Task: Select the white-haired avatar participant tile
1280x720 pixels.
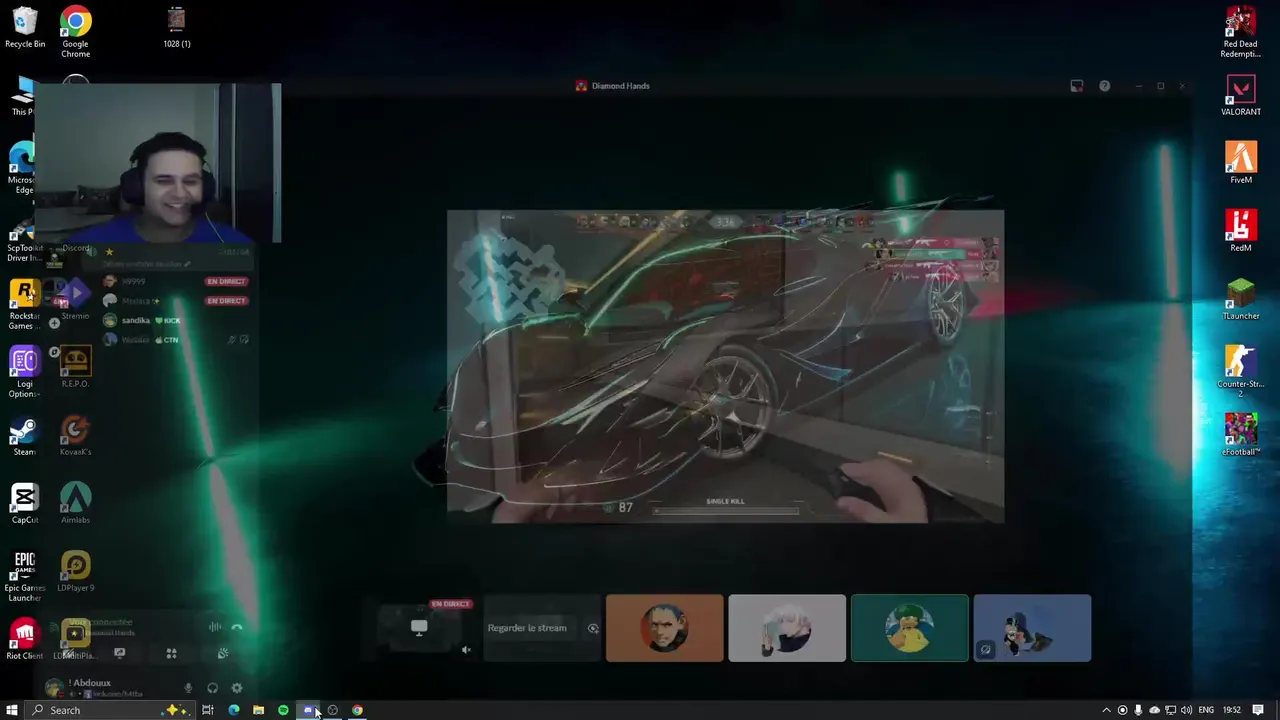Action: 787,628
